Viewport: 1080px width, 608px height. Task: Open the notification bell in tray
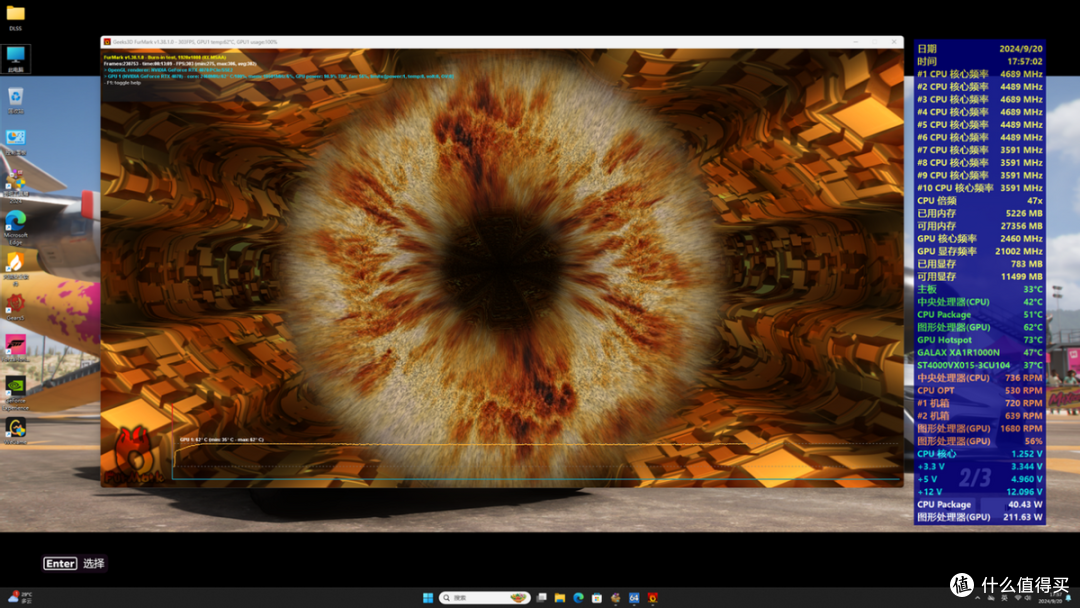click(x=1069, y=598)
